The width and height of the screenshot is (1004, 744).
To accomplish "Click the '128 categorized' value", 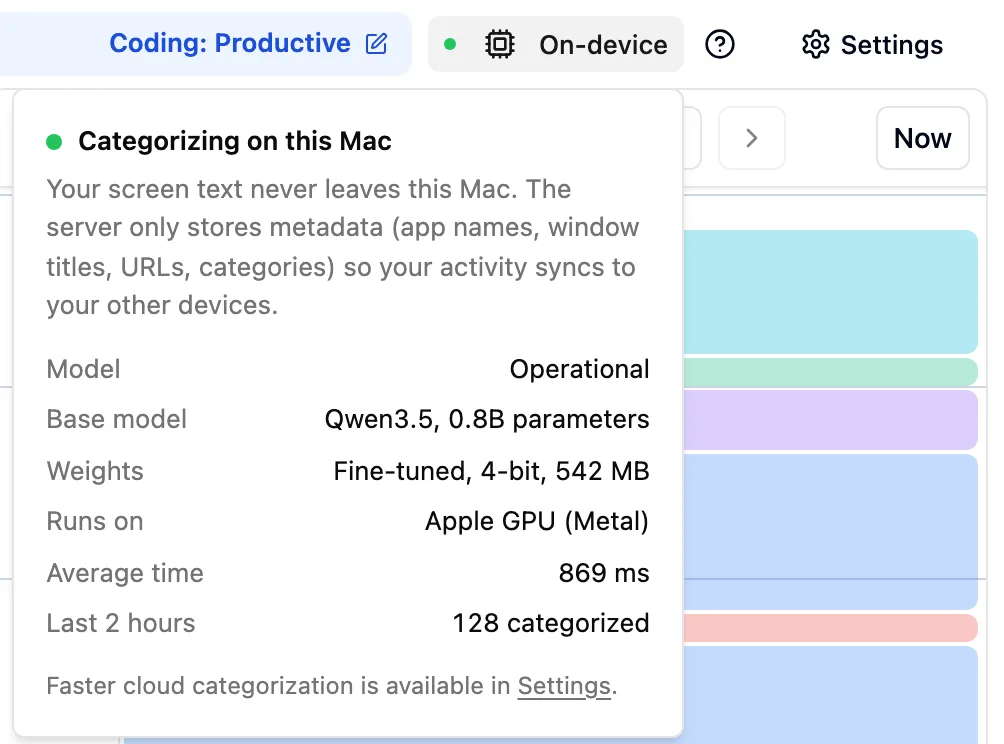I will [x=551, y=623].
